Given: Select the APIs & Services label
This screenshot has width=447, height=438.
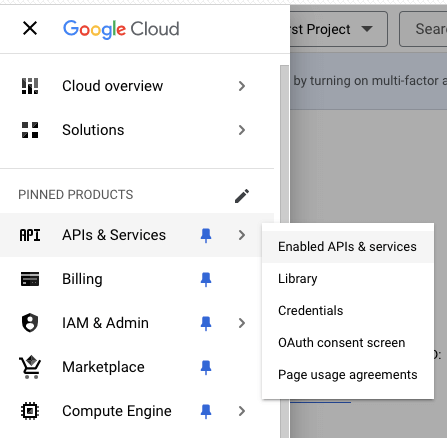Looking at the screenshot, I should (x=114, y=235).
